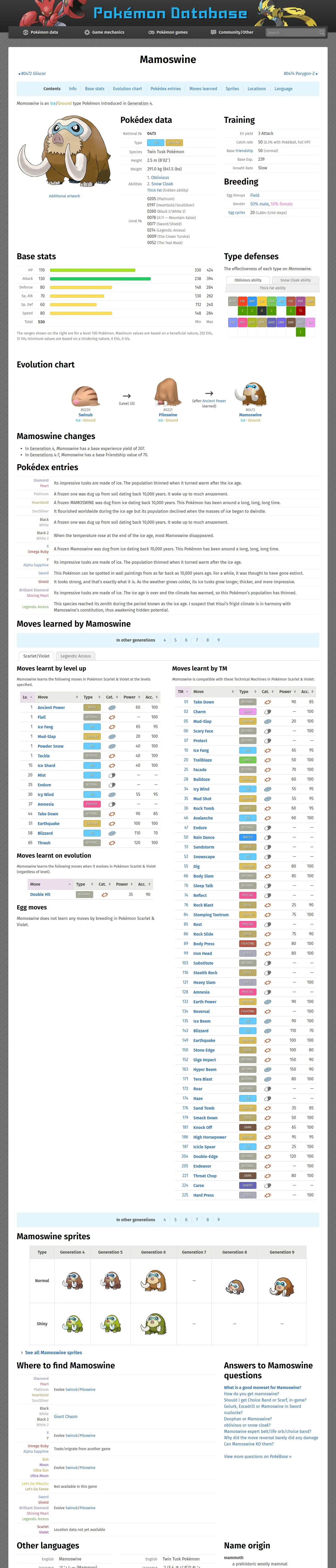Select the Snow Cloak ability defenses tab
Screen dimensions: 336x1568
[295, 280]
